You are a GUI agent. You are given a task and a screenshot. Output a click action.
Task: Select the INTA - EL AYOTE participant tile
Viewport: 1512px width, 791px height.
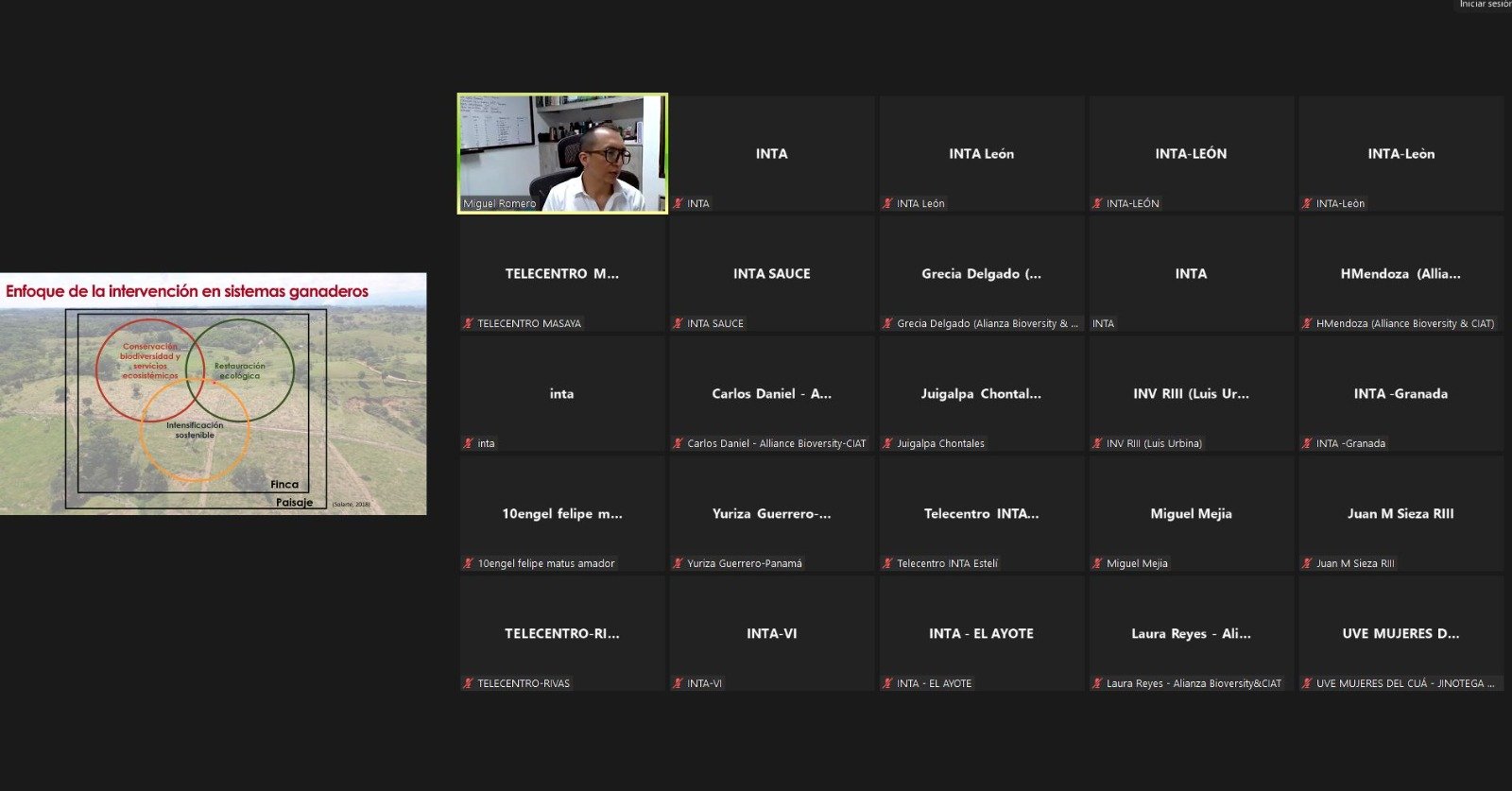(981, 633)
